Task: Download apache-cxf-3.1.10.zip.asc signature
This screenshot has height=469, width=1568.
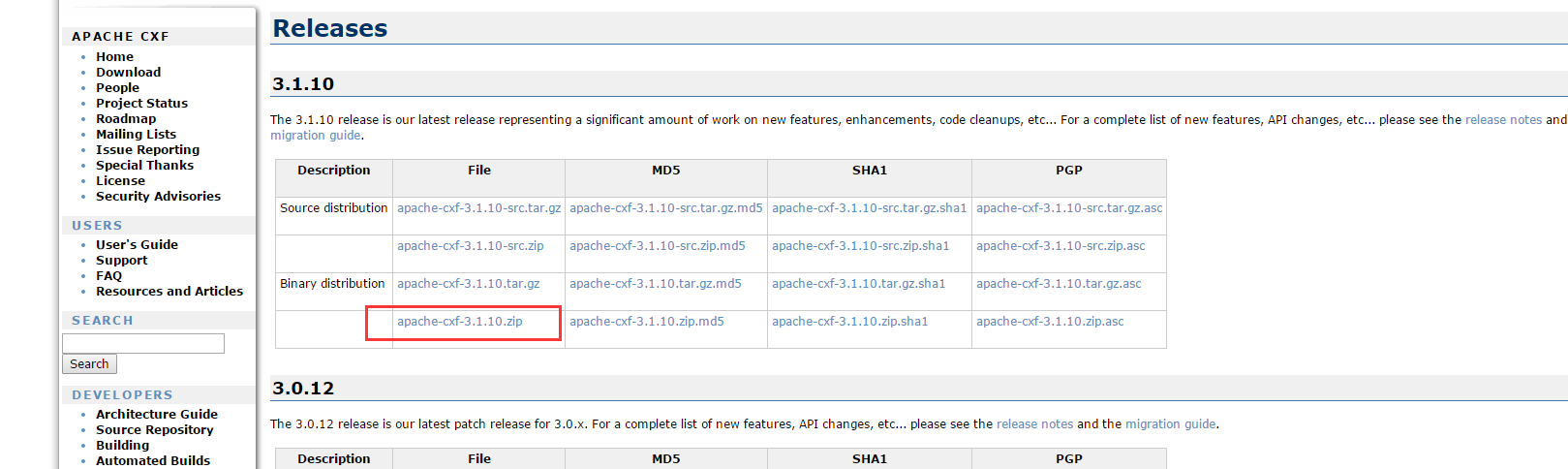Action: click(1050, 322)
